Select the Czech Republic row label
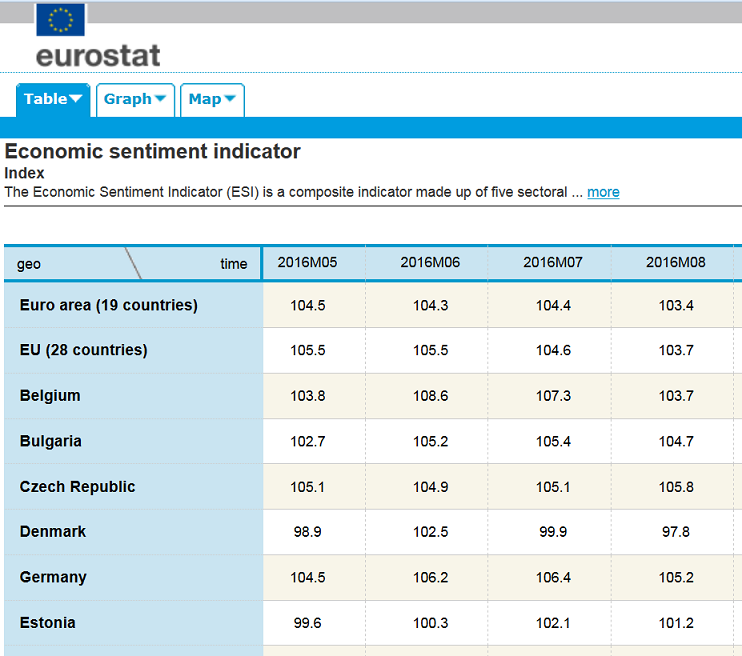The height and width of the screenshot is (656, 742). coord(77,487)
